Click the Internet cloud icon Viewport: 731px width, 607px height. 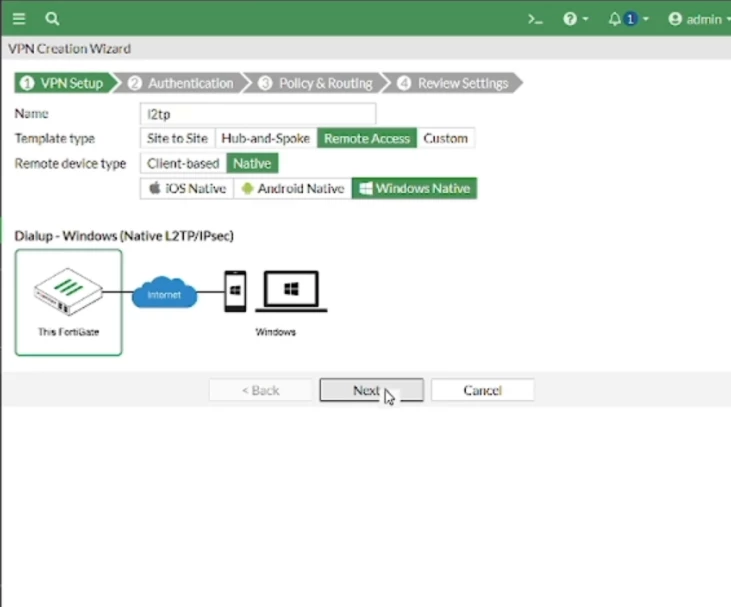click(164, 292)
